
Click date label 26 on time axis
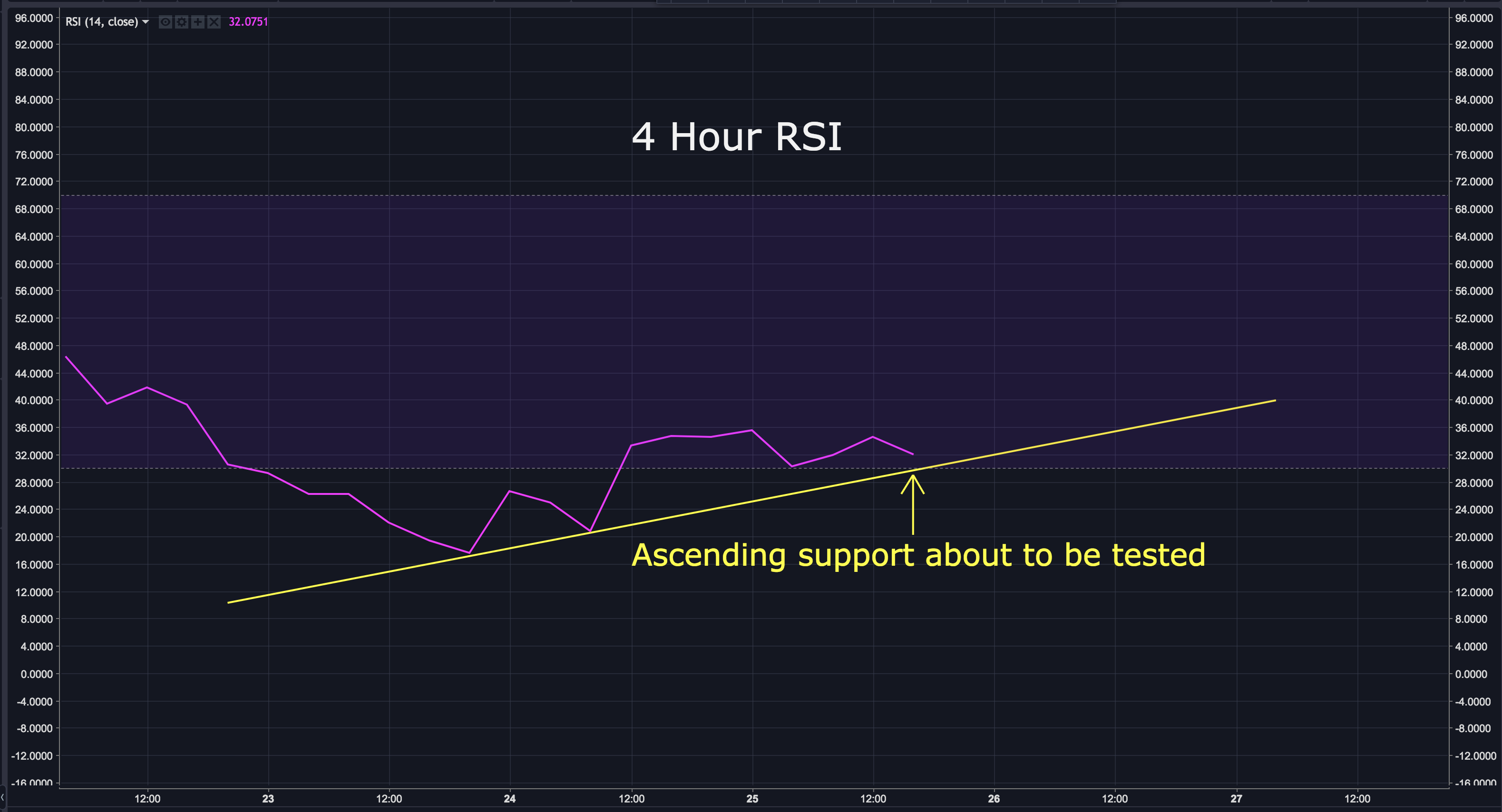994,799
